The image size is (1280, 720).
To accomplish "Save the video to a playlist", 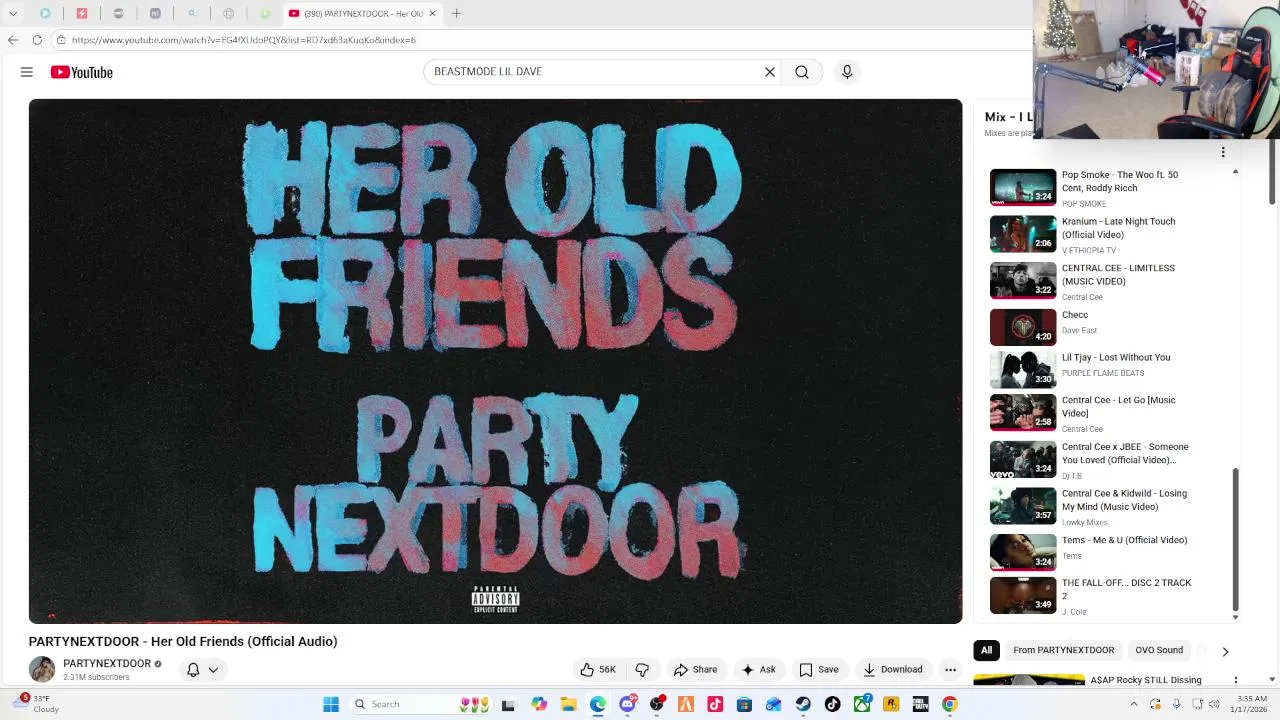I will [819, 670].
